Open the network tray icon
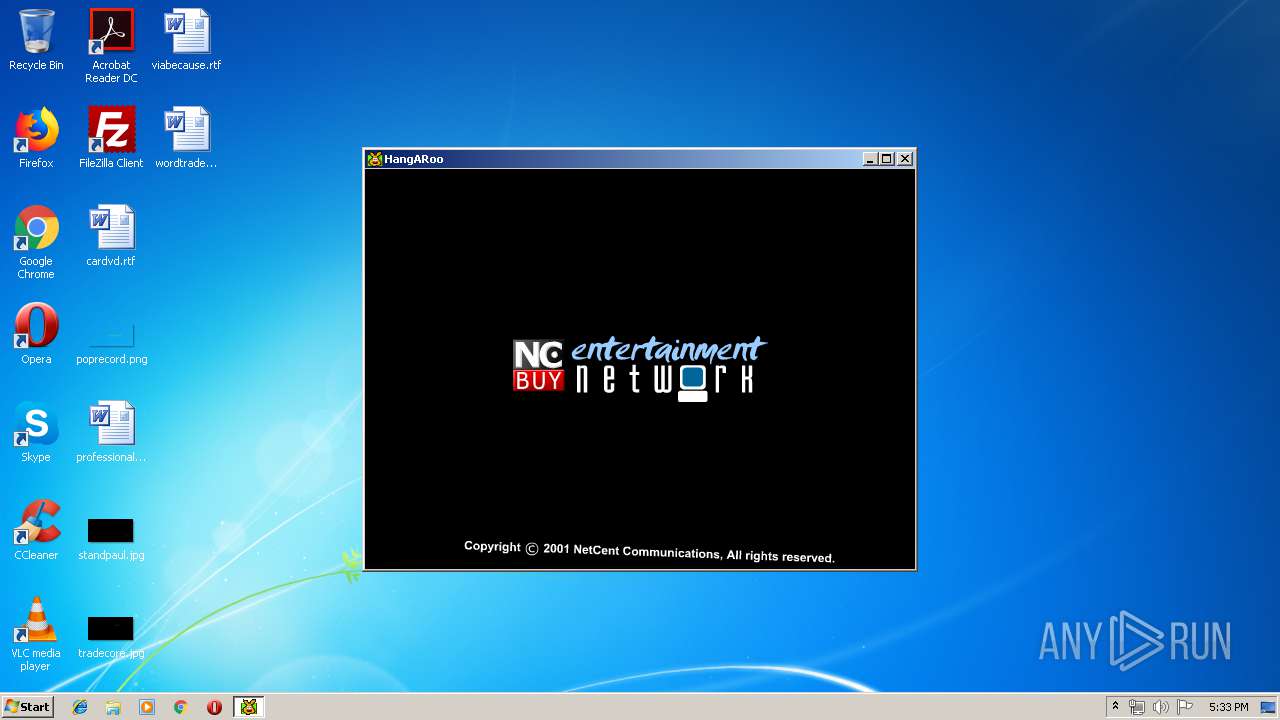The height and width of the screenshot is (720, 1280). point(1137,707)
